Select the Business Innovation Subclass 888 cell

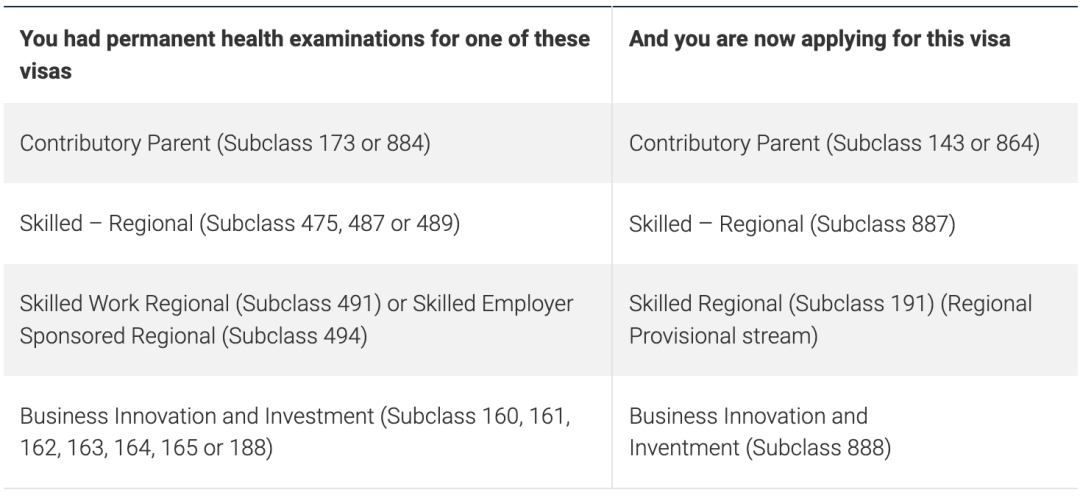click(x=760, y=431)
